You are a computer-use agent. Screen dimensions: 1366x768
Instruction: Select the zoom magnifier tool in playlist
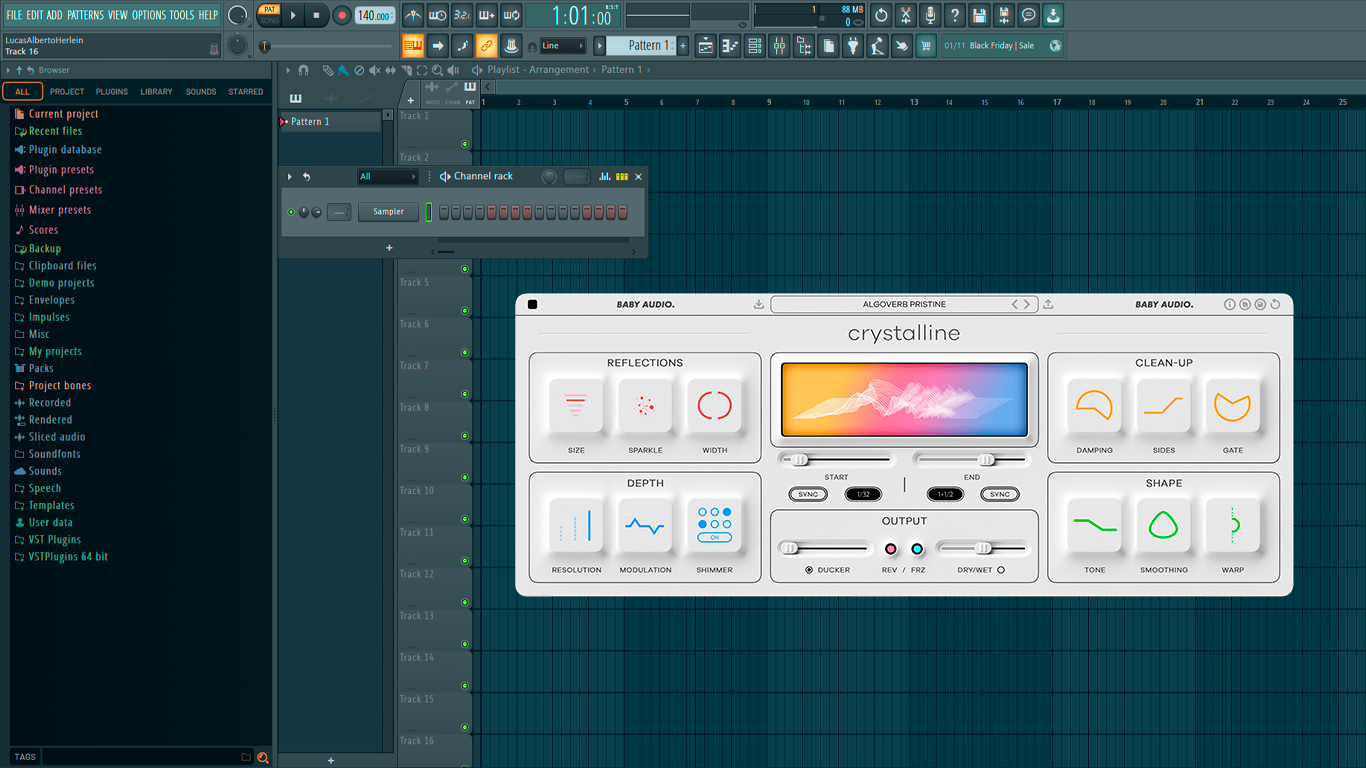(438, 71)
